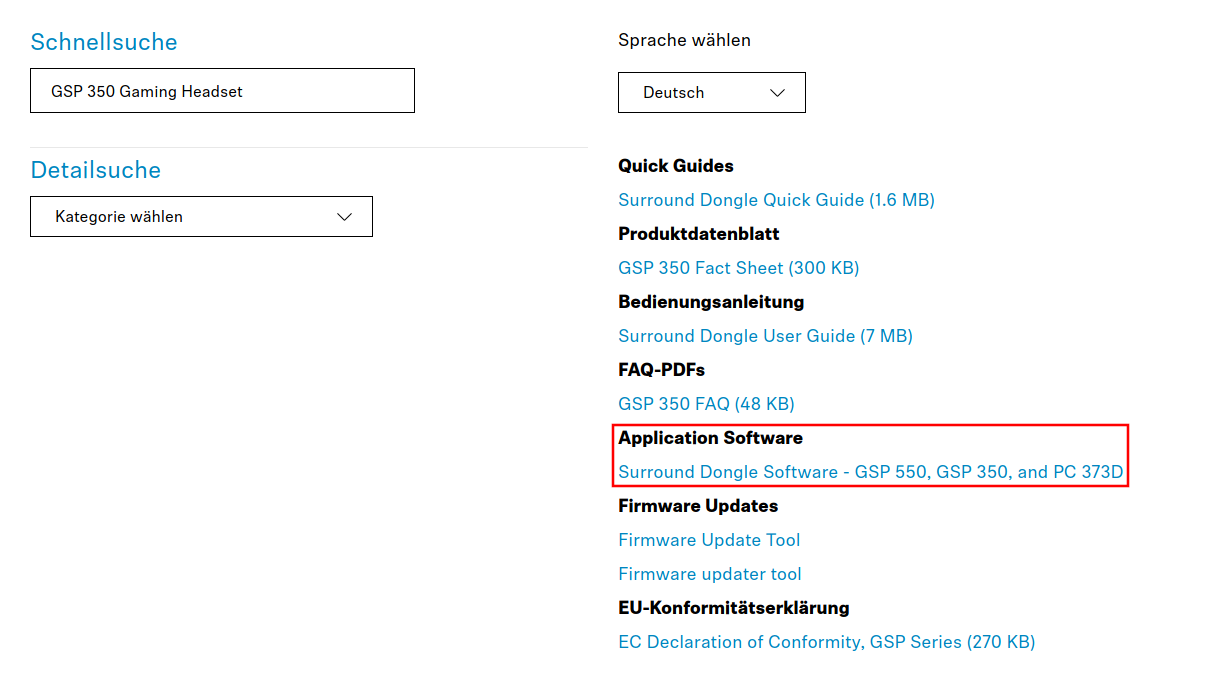Focus the Schnellsuche GSP 350 search field
Viewport: 1206px width, 685px height.
(222, 91)
